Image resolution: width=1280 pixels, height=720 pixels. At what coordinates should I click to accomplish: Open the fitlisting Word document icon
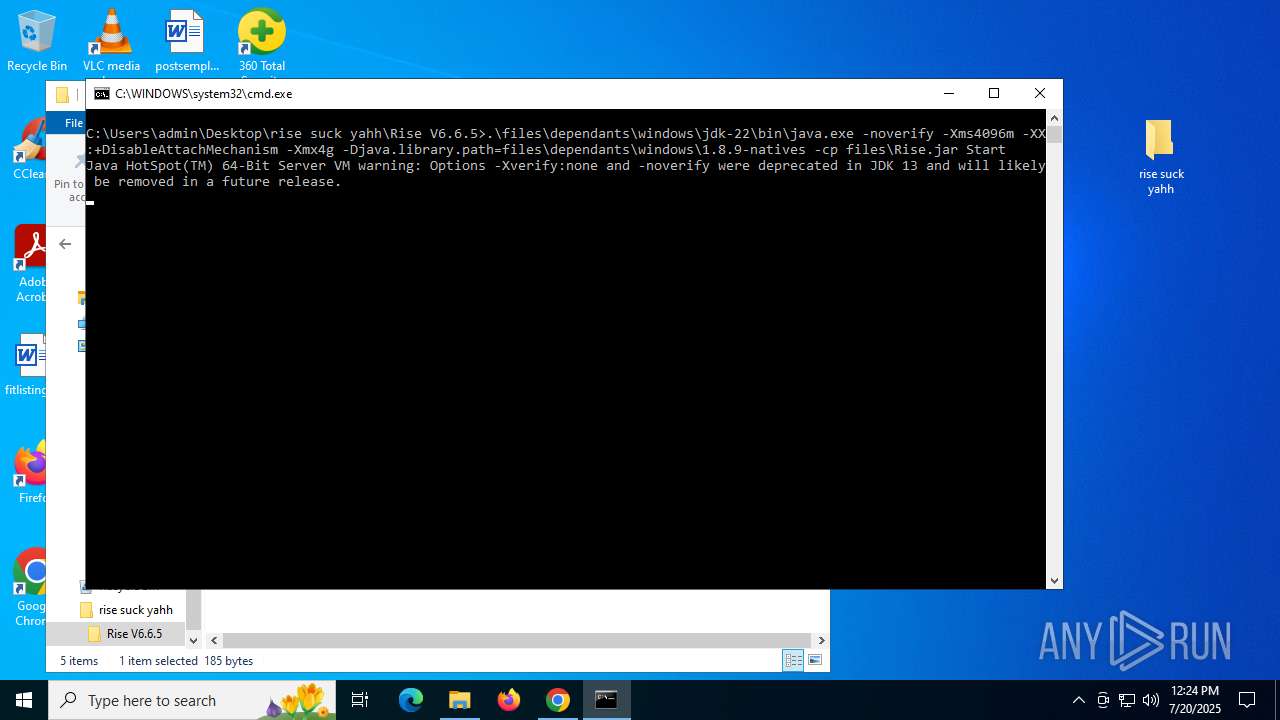pos(27,365)
